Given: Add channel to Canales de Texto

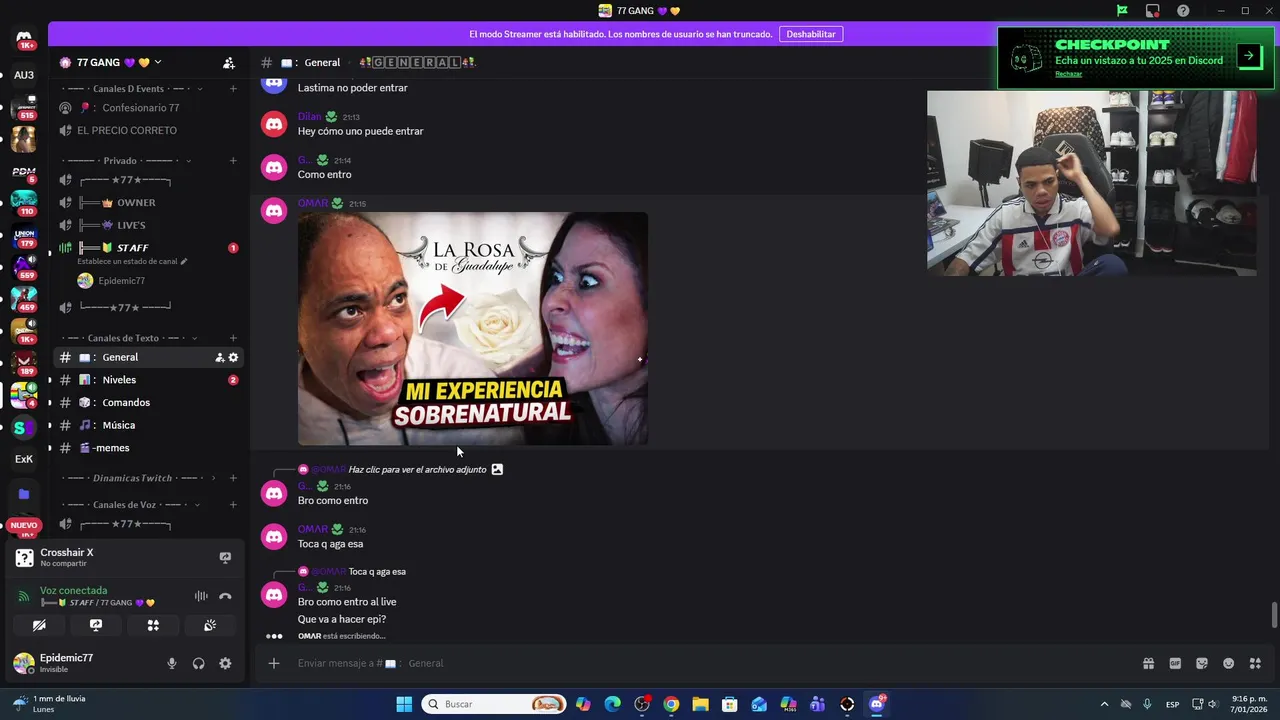Looking at the screenshot, I should [233, 338].
